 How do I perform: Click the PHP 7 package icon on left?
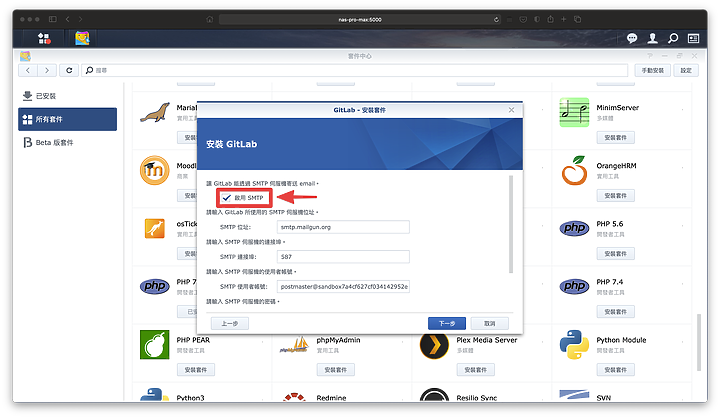155,286
